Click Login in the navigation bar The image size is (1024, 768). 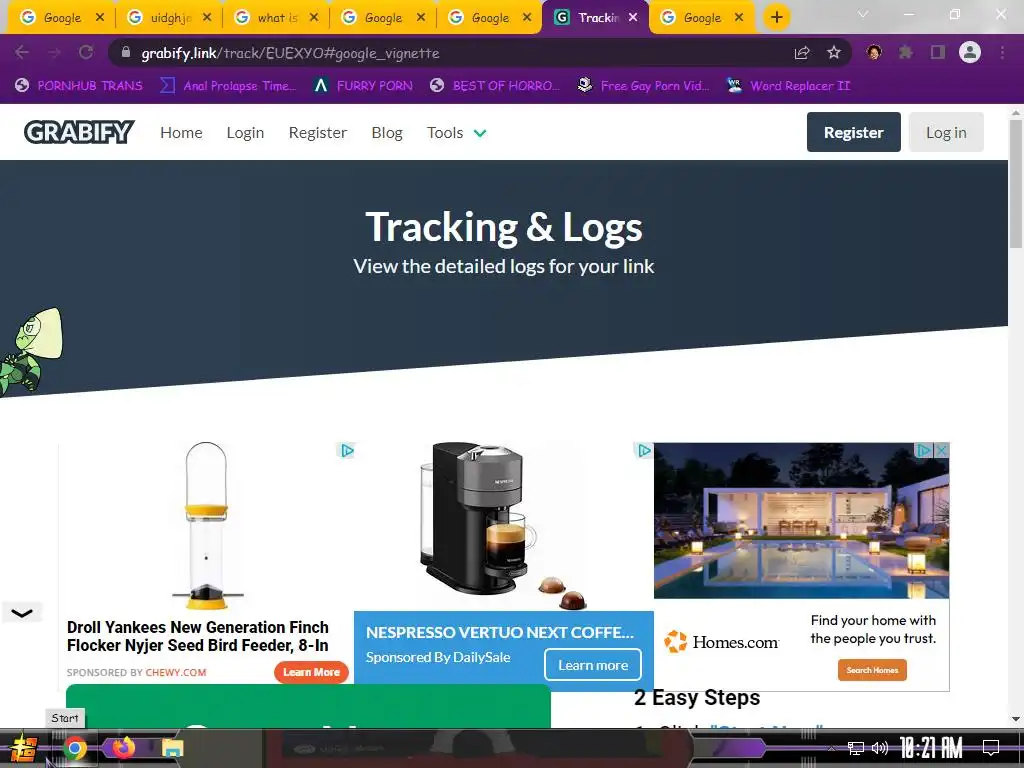(245, 133)
